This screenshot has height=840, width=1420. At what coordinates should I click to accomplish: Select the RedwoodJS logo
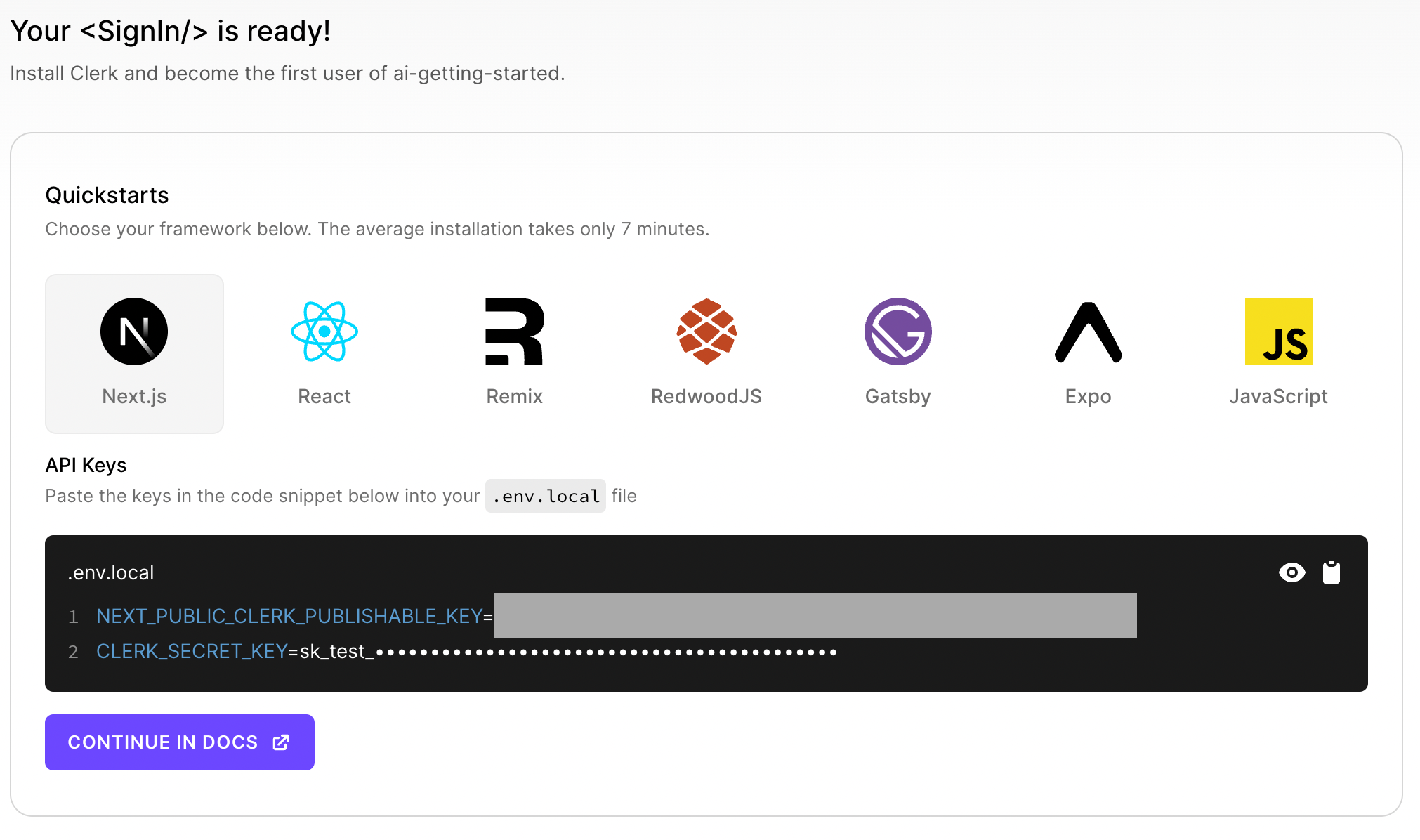706,332
